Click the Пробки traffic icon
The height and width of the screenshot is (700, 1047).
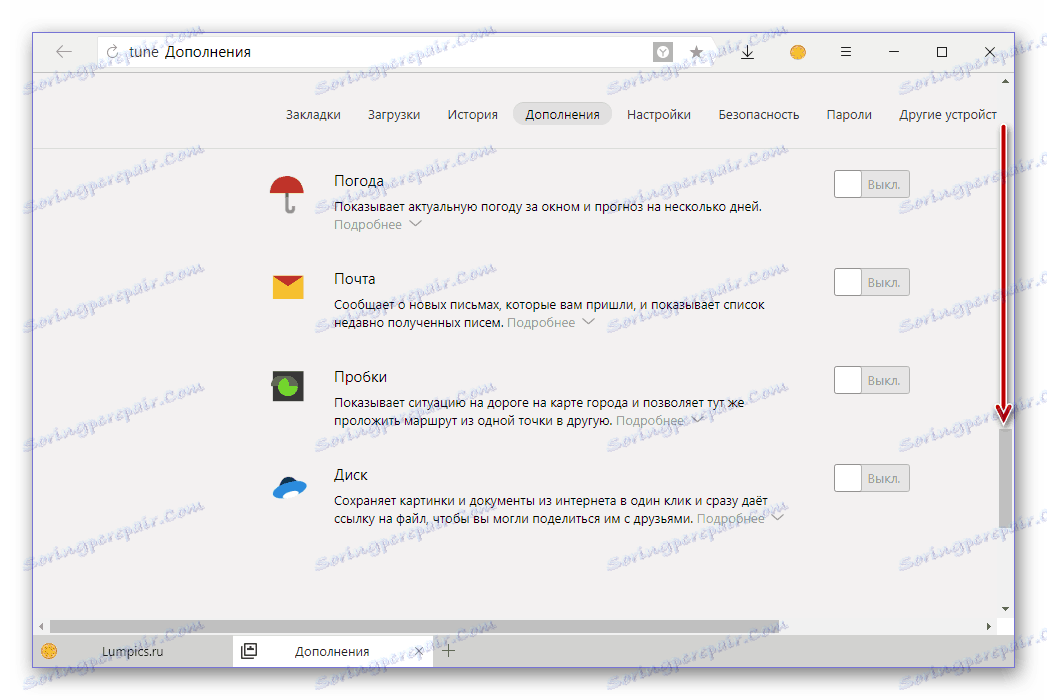288,385
